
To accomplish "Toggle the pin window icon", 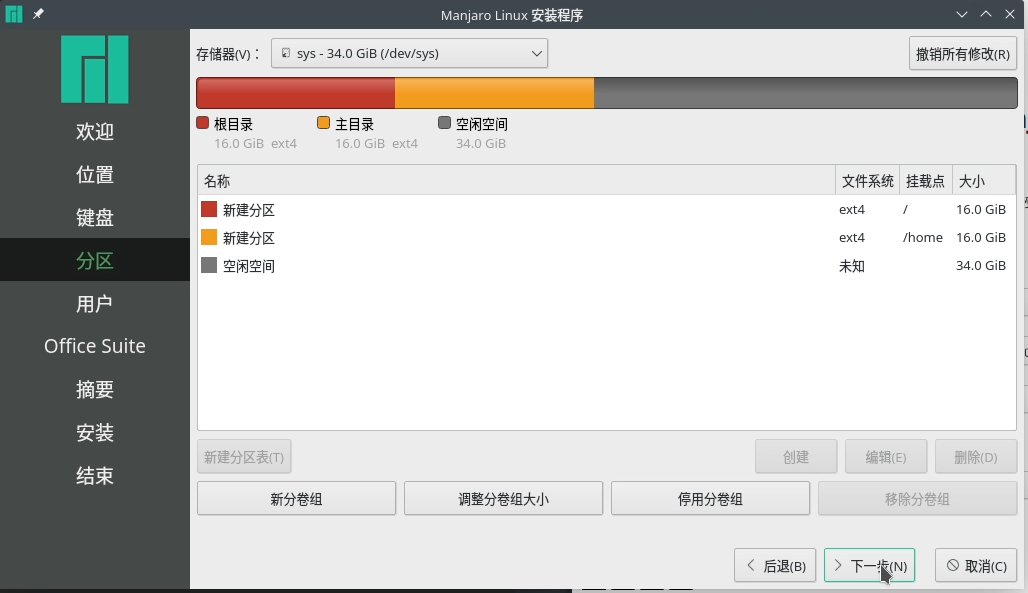I will (x=38, y=14).
